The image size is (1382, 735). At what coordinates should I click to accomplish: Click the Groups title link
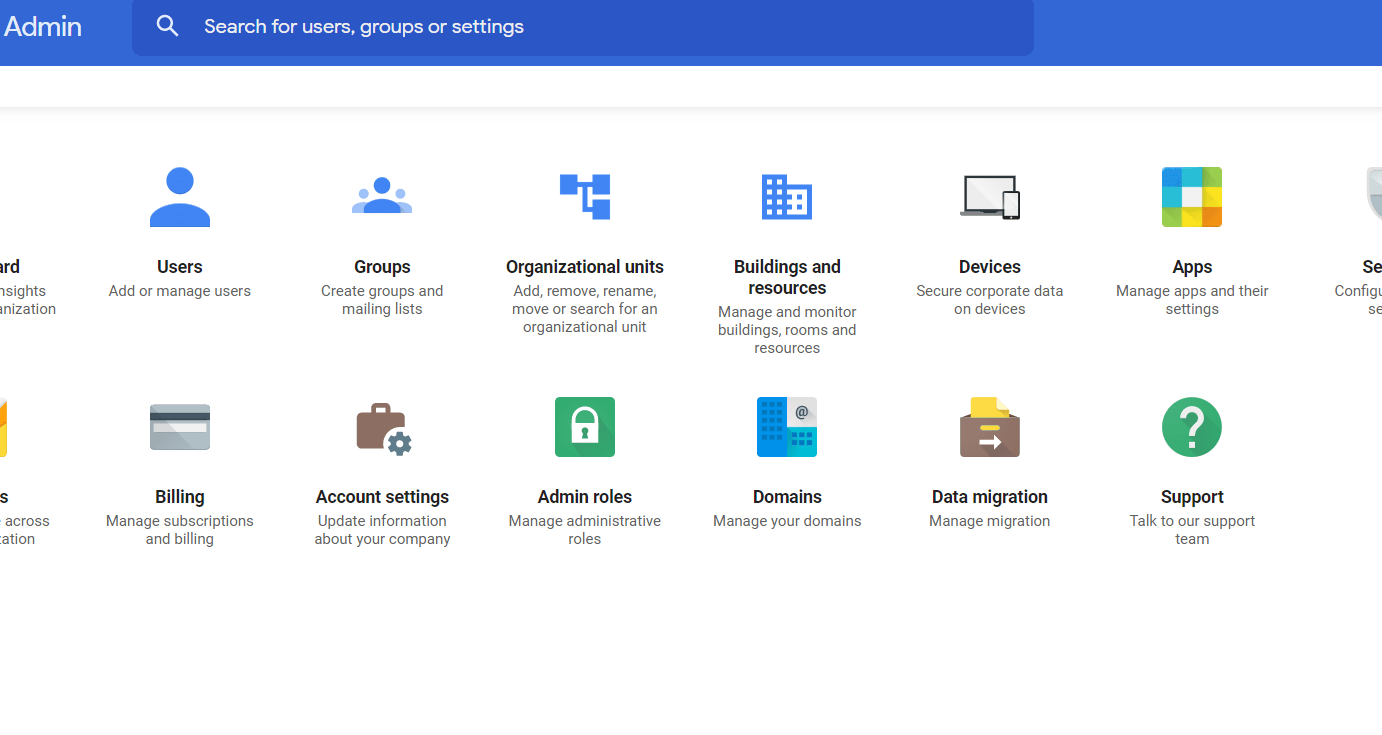pyautogui.click(x=382, y=267)
